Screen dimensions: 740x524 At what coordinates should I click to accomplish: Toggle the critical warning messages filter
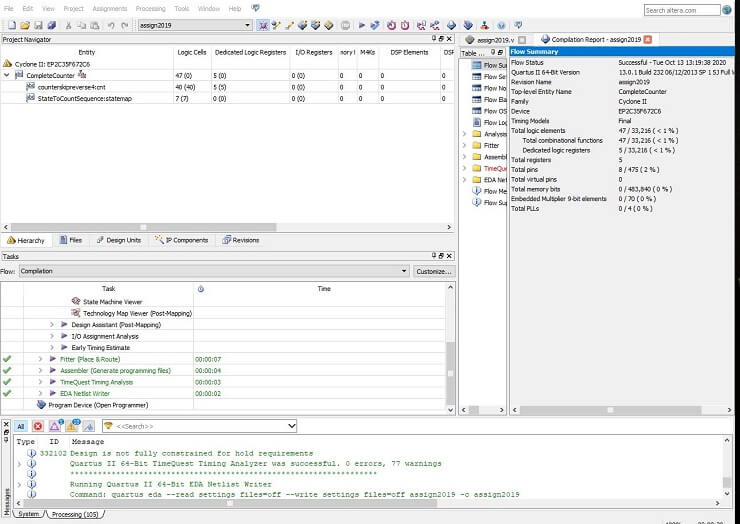tap(55, 426)
